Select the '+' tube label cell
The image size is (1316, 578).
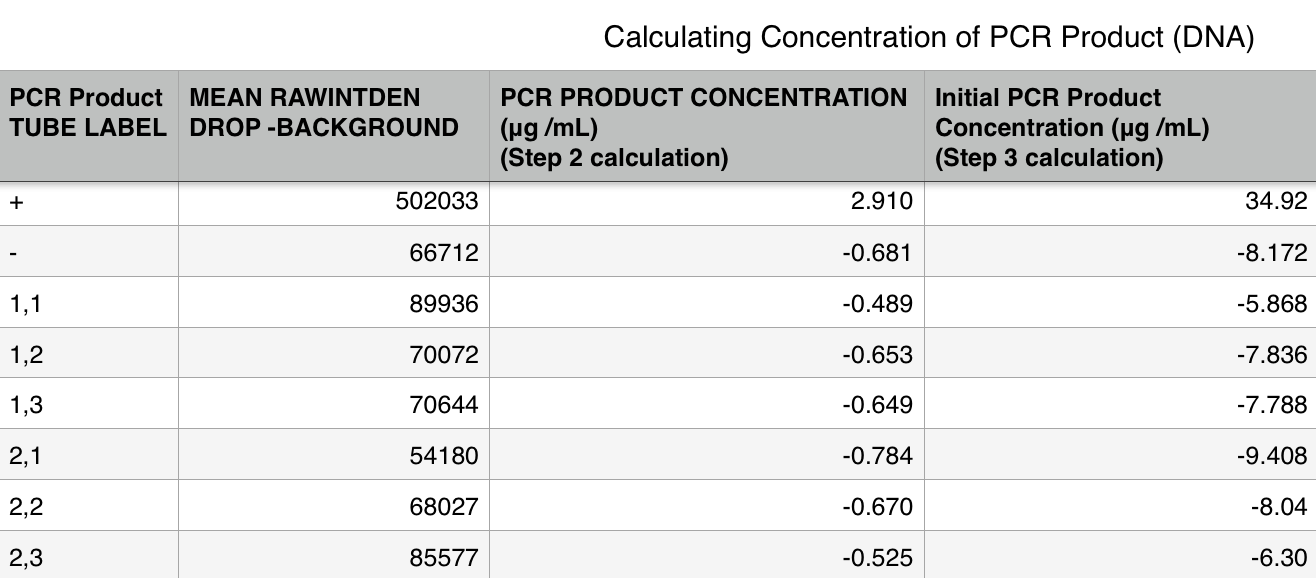tap(89, 202)
